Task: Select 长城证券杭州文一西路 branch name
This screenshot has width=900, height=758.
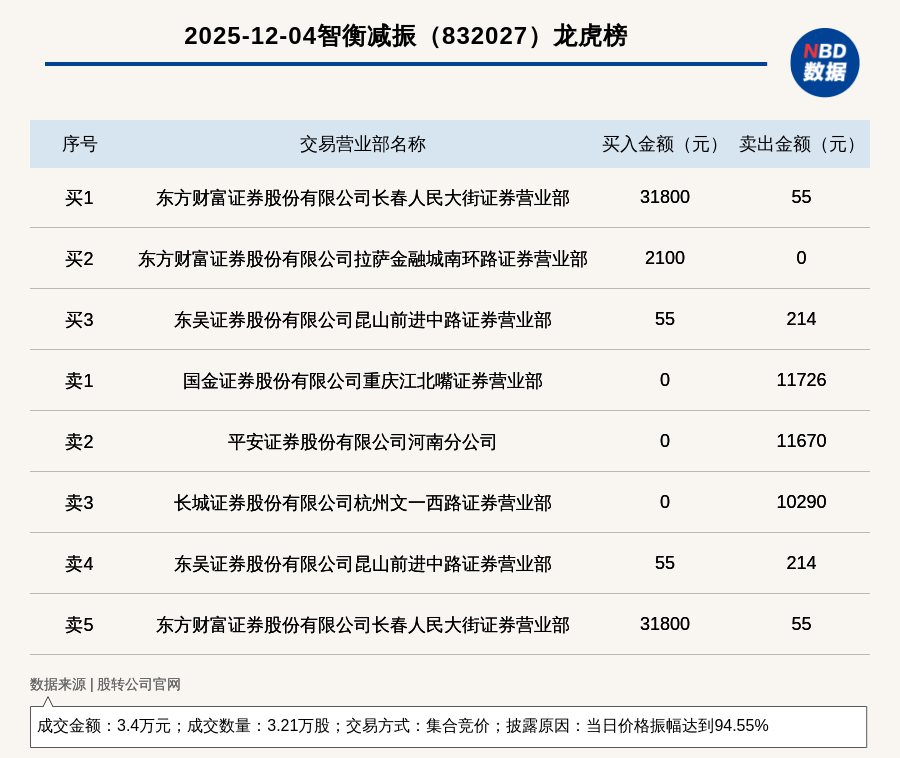Action: tap(362, 503)
